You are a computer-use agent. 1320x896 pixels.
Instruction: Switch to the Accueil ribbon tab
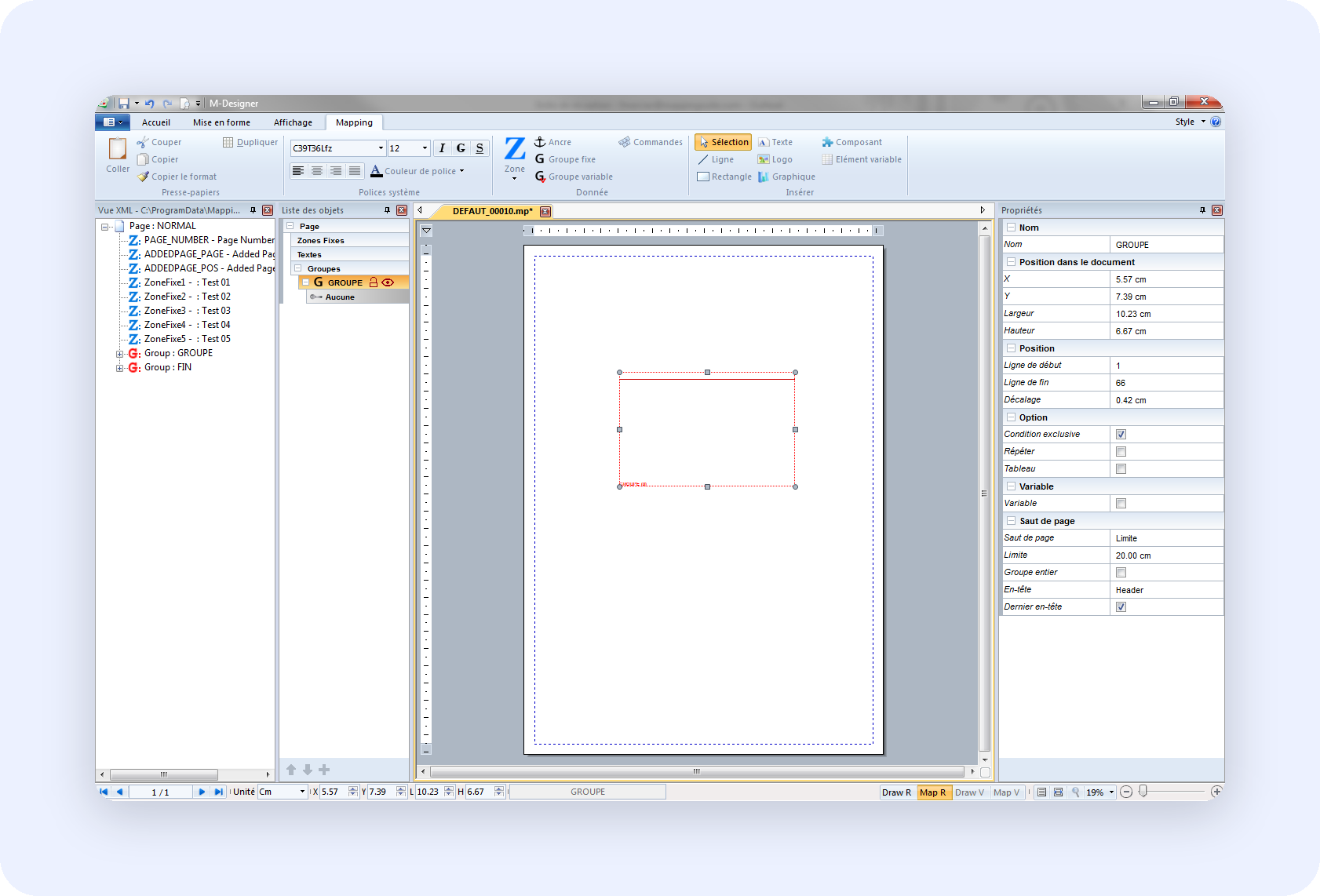(x=156, y=122)
